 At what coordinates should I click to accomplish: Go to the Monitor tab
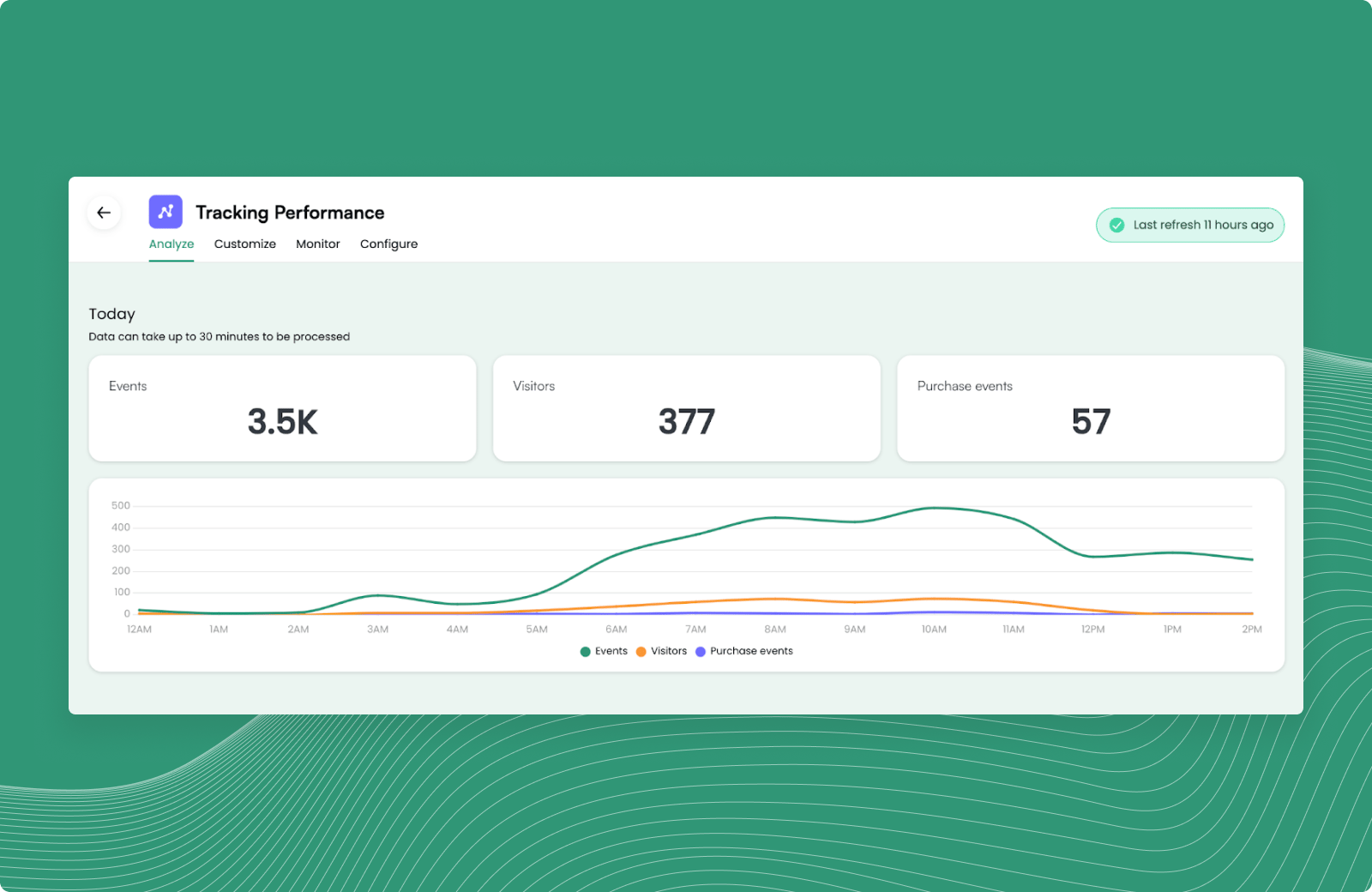318,244
